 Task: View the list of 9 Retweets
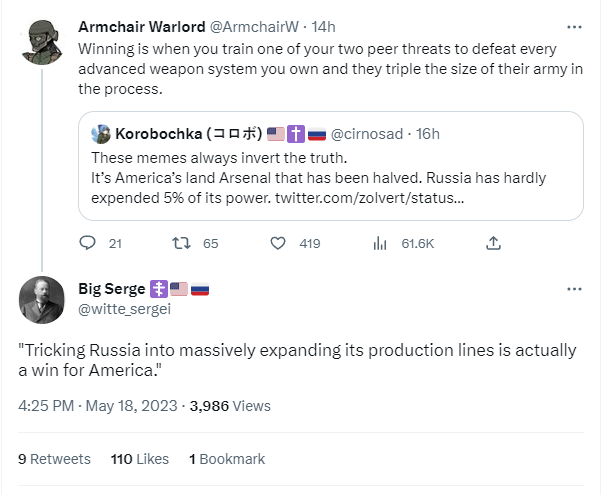tap(54, 459)
